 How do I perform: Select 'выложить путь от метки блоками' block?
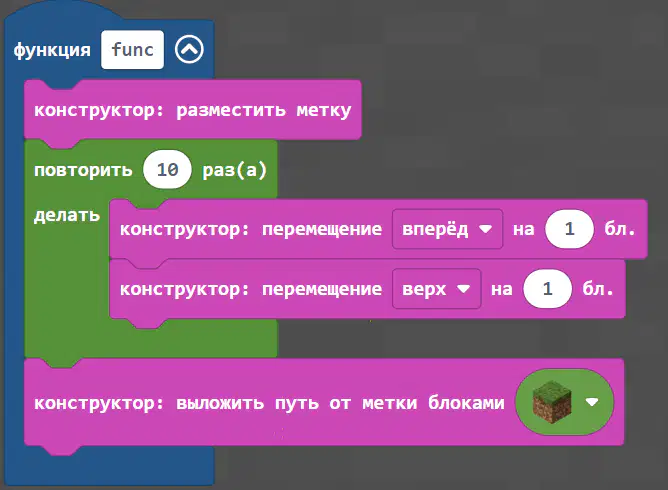click(x=324, y=402)
